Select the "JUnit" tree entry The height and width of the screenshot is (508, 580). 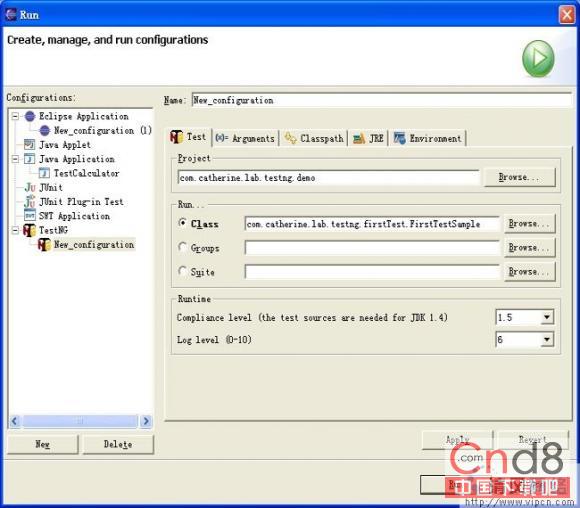pyautogui.click(x=51, y=188)
